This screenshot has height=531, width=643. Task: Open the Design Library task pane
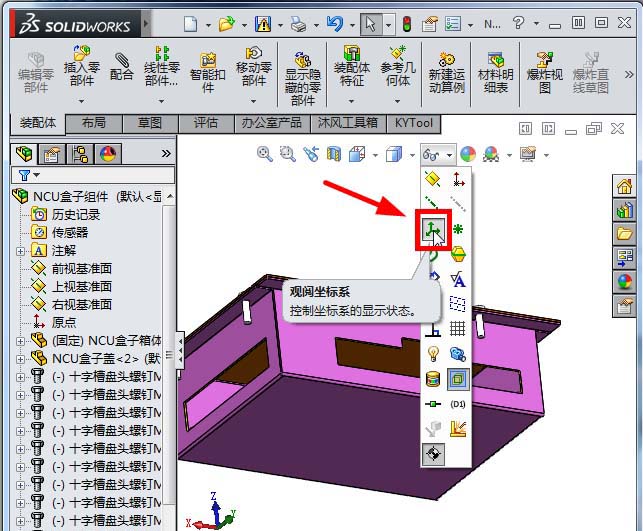(624, 211)
